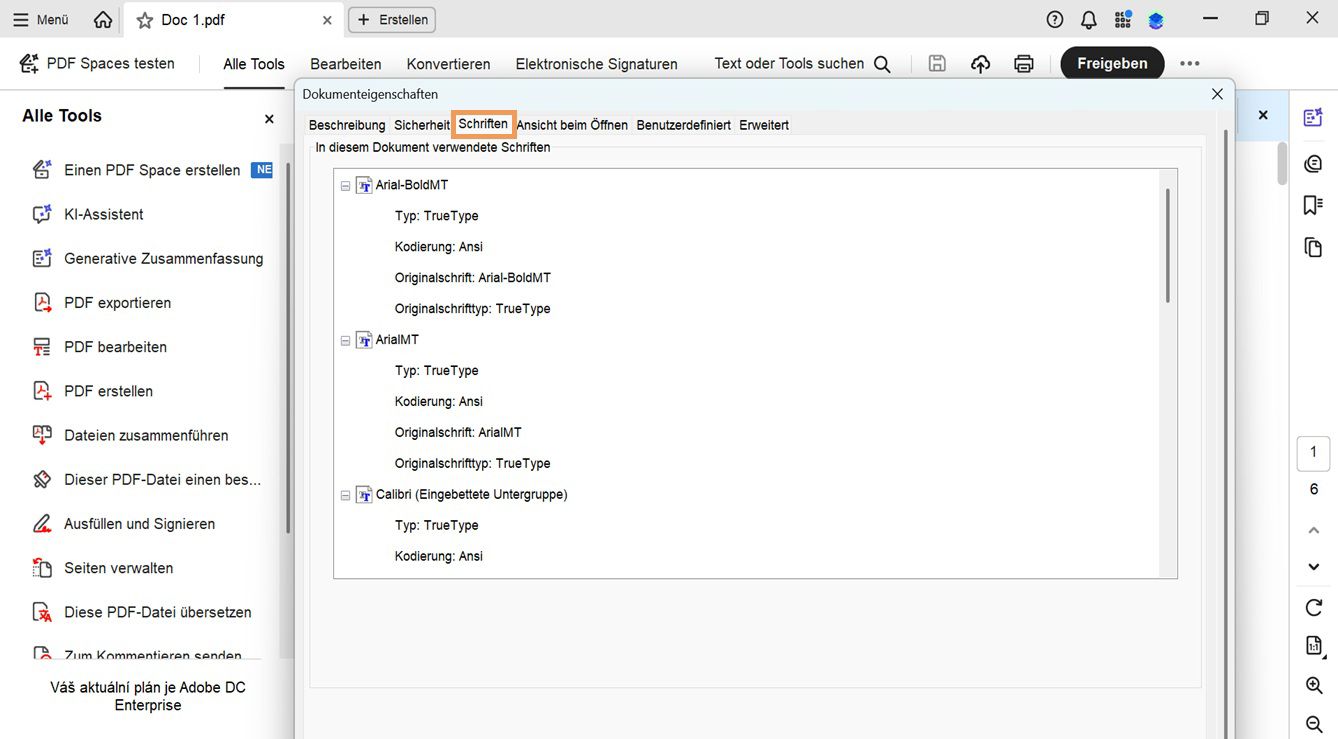This screenshot has width=1338, height=739.
Task: Save the file with the diskette icon
Action: pos(937,64)
